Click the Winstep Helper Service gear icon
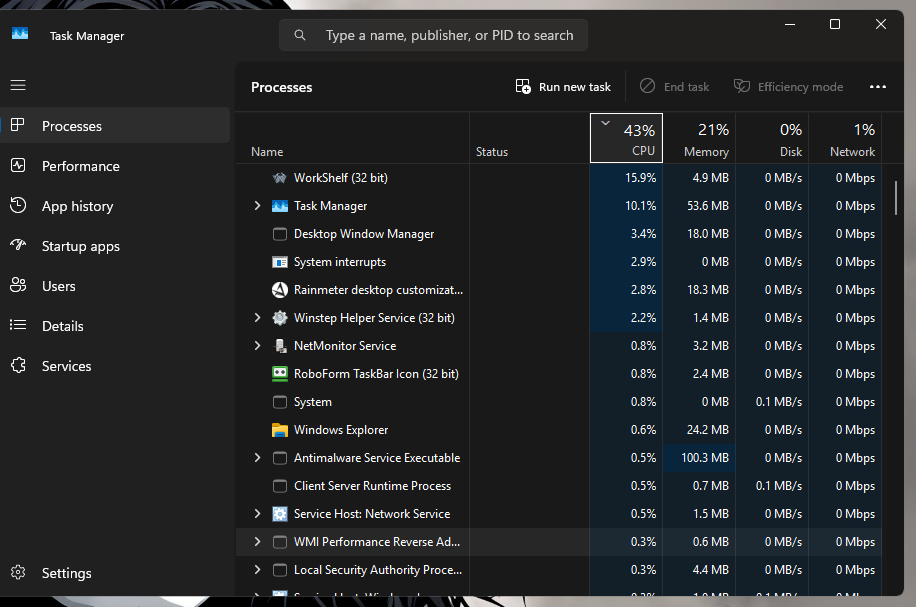Viewport: 916px width, 607px height. (280, 318)
